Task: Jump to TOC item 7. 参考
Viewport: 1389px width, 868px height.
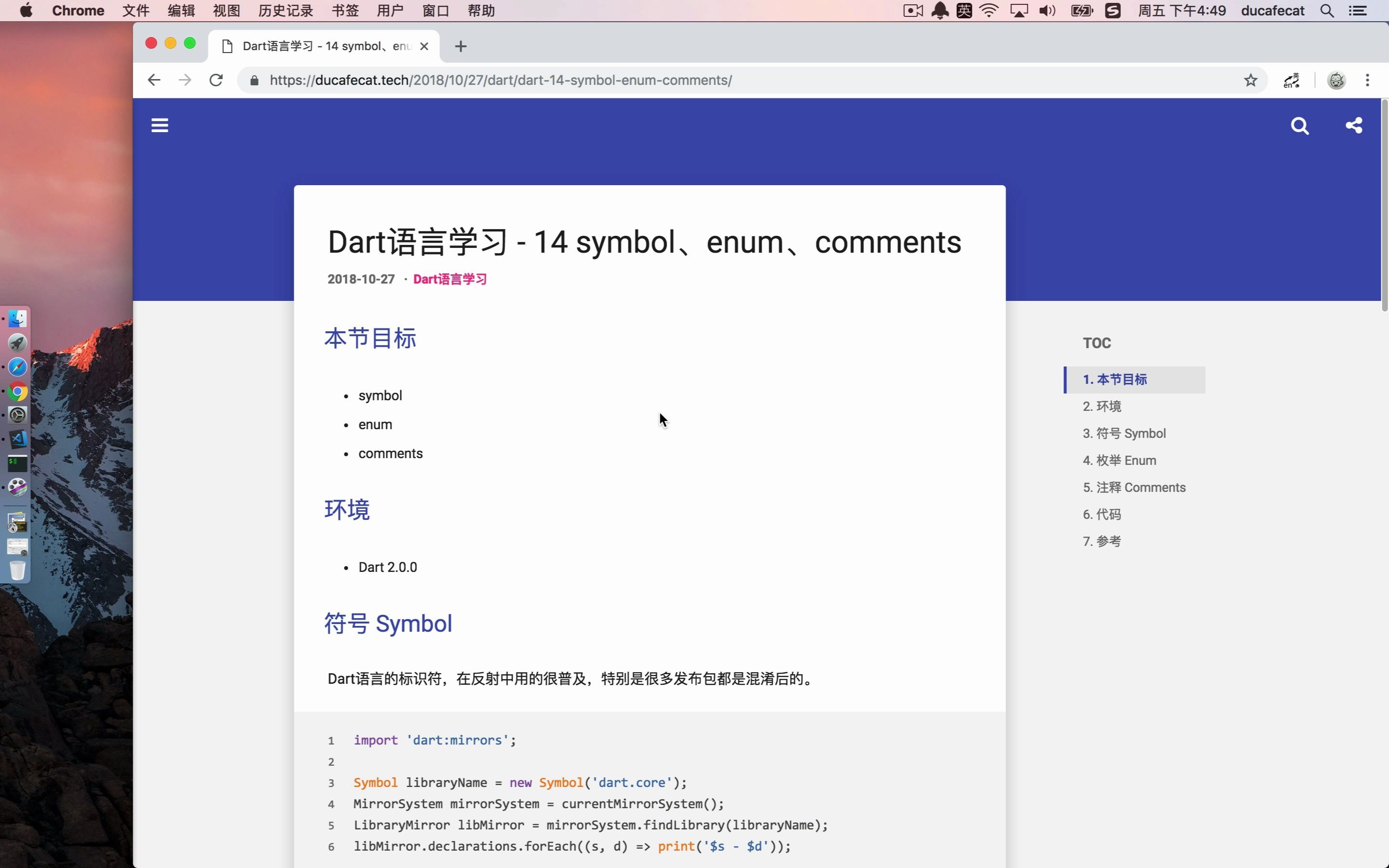Action: (1102, 542)
